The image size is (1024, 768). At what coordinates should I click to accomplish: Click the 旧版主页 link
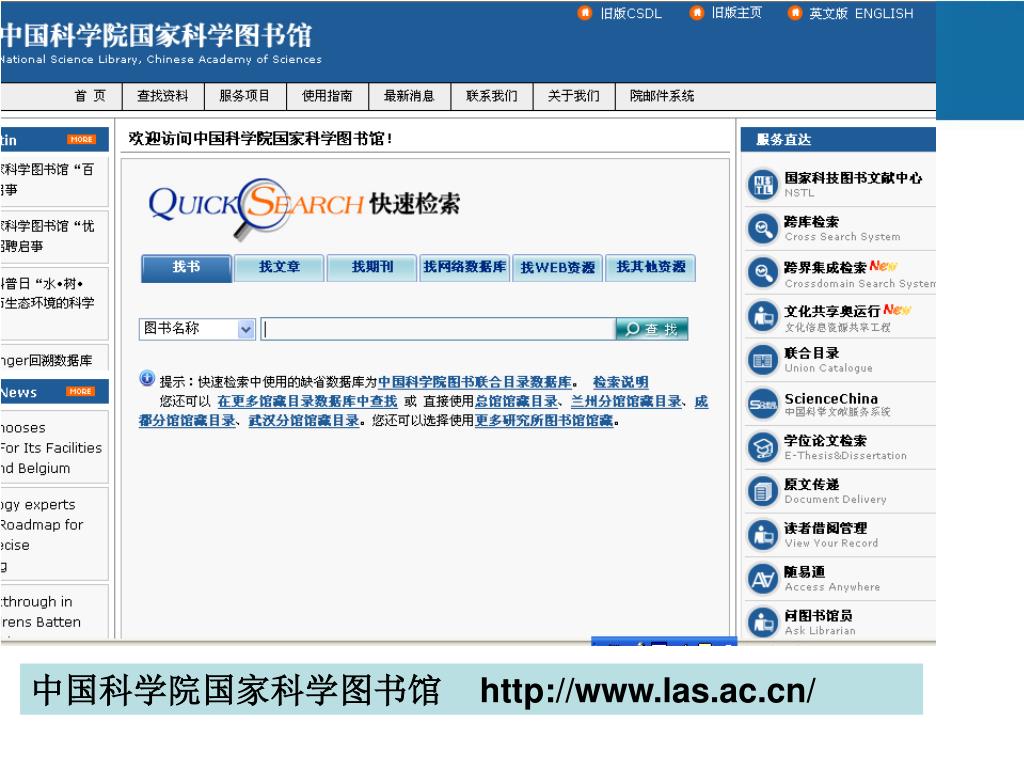pos(736,13)
